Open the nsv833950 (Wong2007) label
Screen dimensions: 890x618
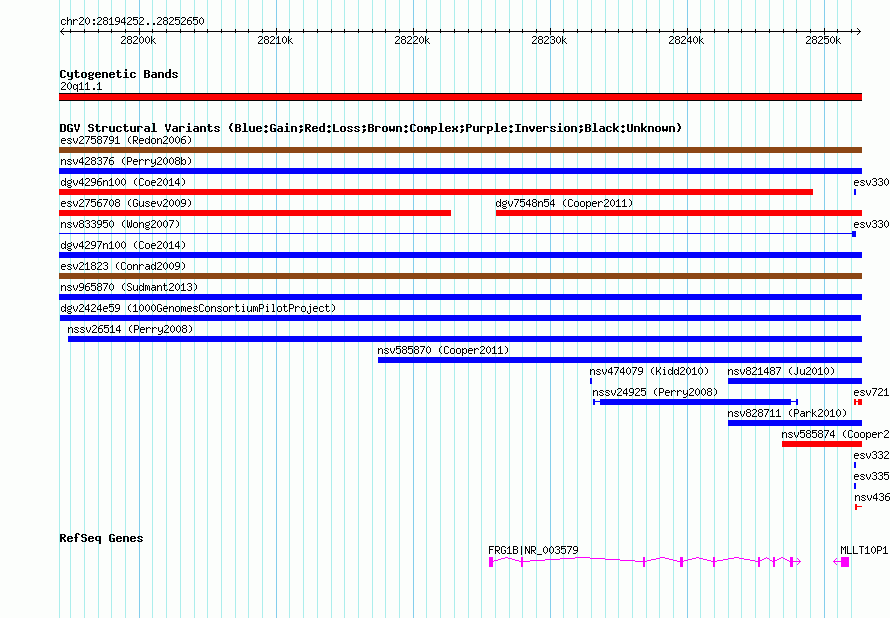tap(120, 224)
